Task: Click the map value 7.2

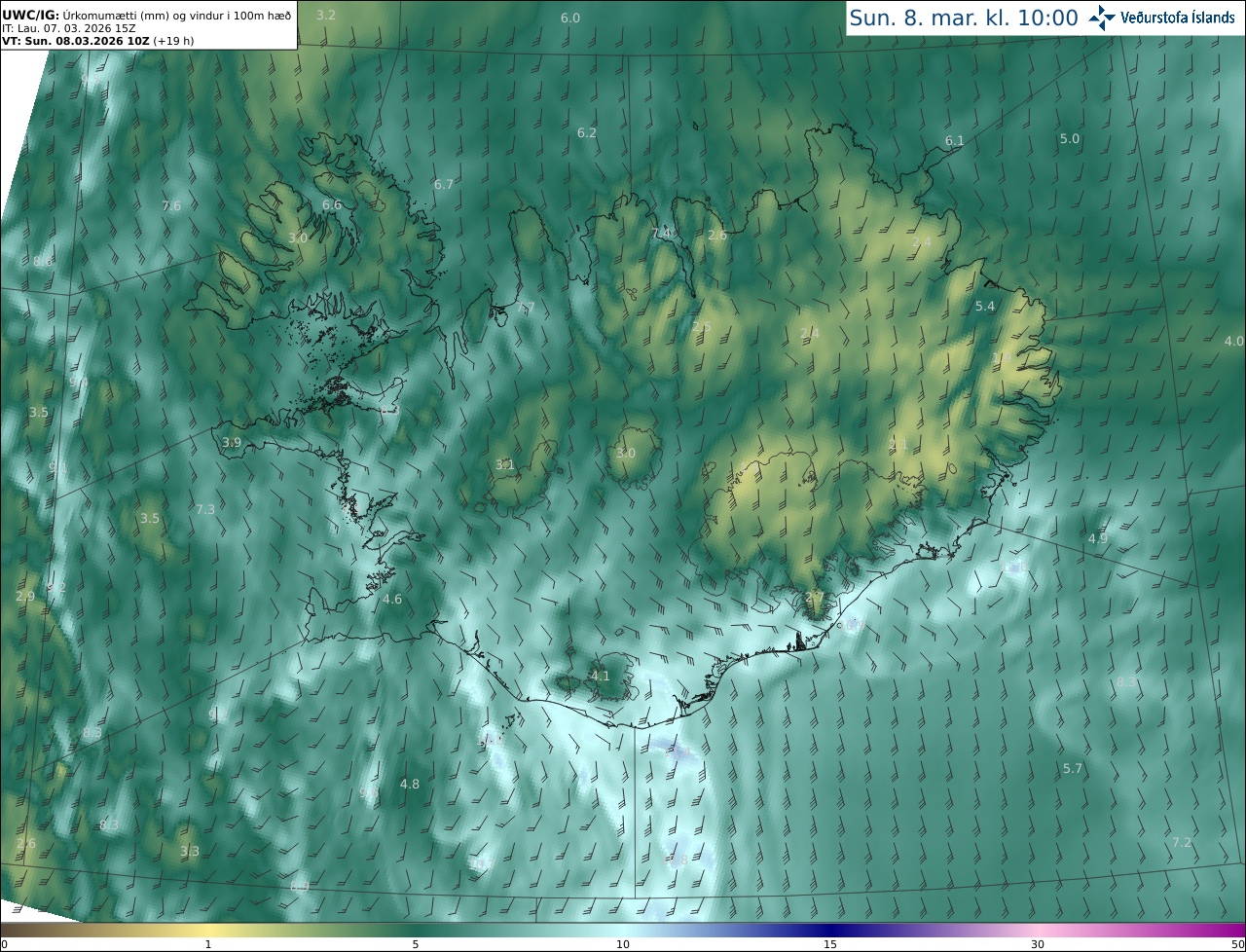Action: click(x=1181, y=842)
